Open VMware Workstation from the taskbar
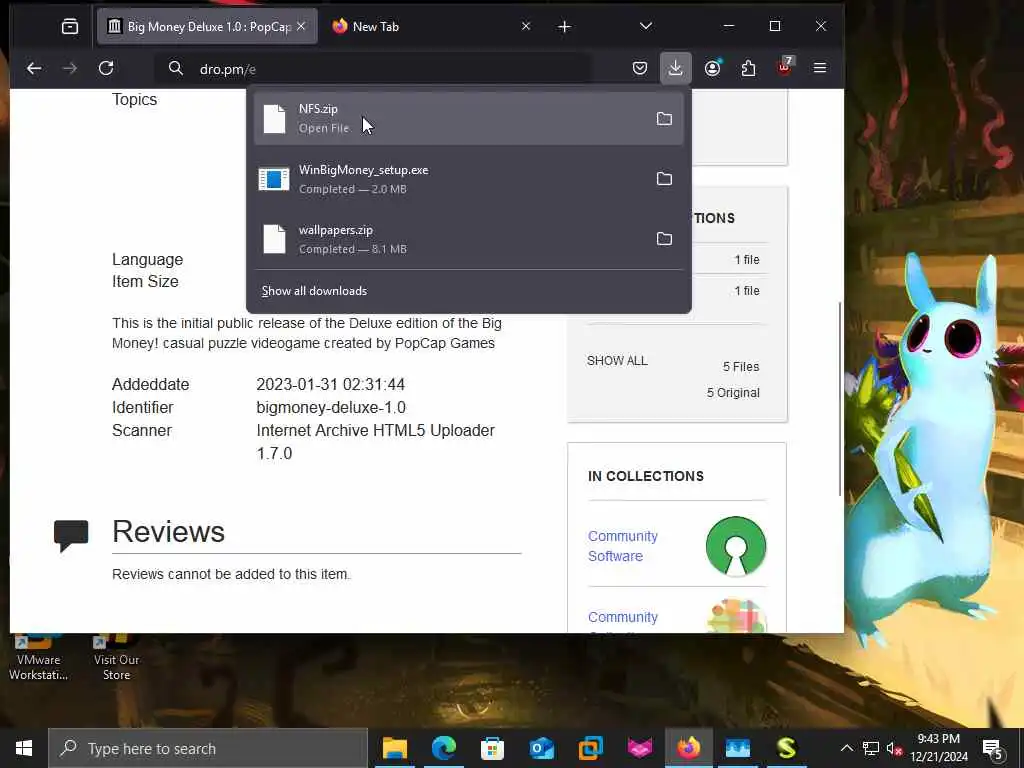This screenshot has height=768, width=1024. (590, 748)
